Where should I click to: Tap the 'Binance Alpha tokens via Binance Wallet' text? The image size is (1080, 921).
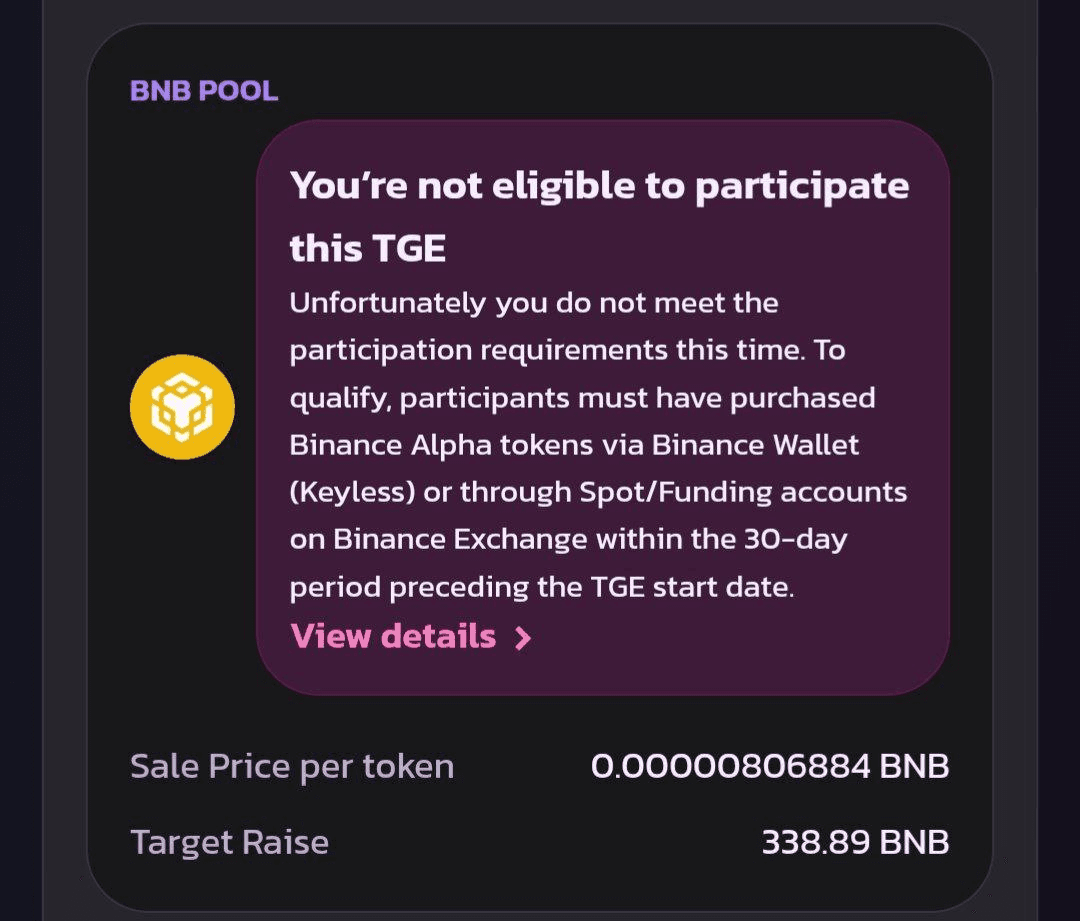574,444
